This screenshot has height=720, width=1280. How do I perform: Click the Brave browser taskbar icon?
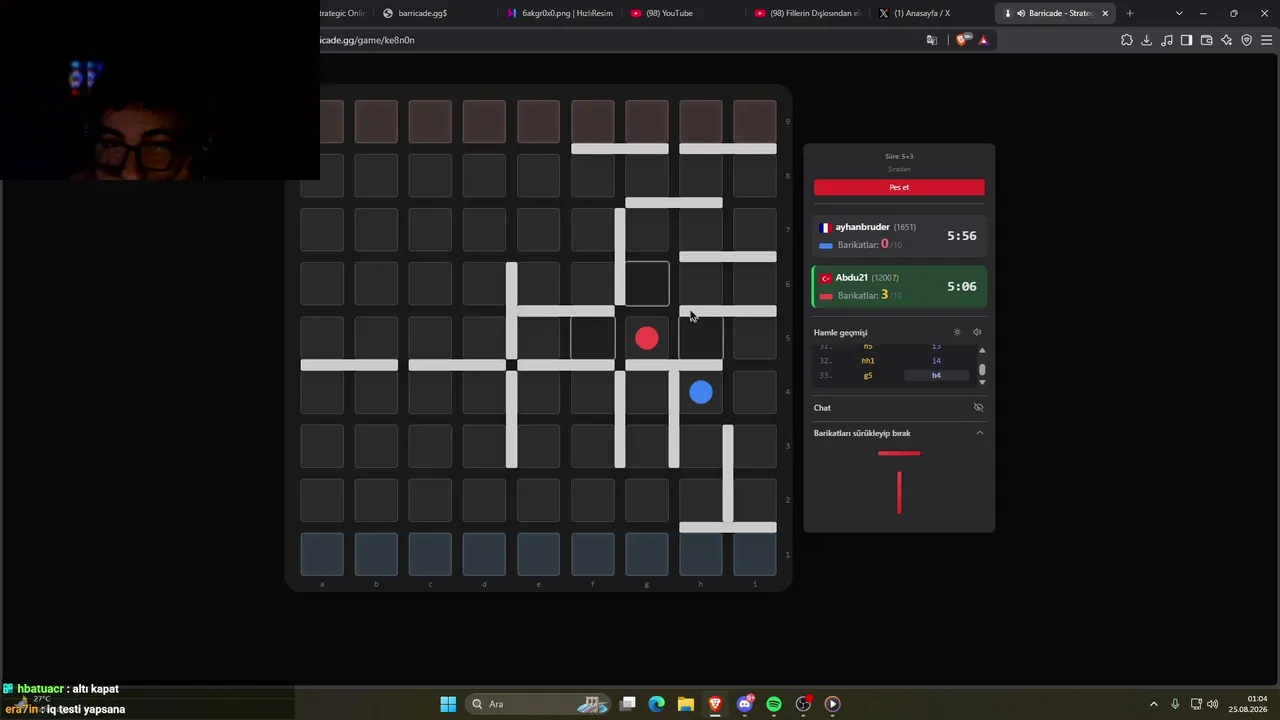[x=715, y=704]
